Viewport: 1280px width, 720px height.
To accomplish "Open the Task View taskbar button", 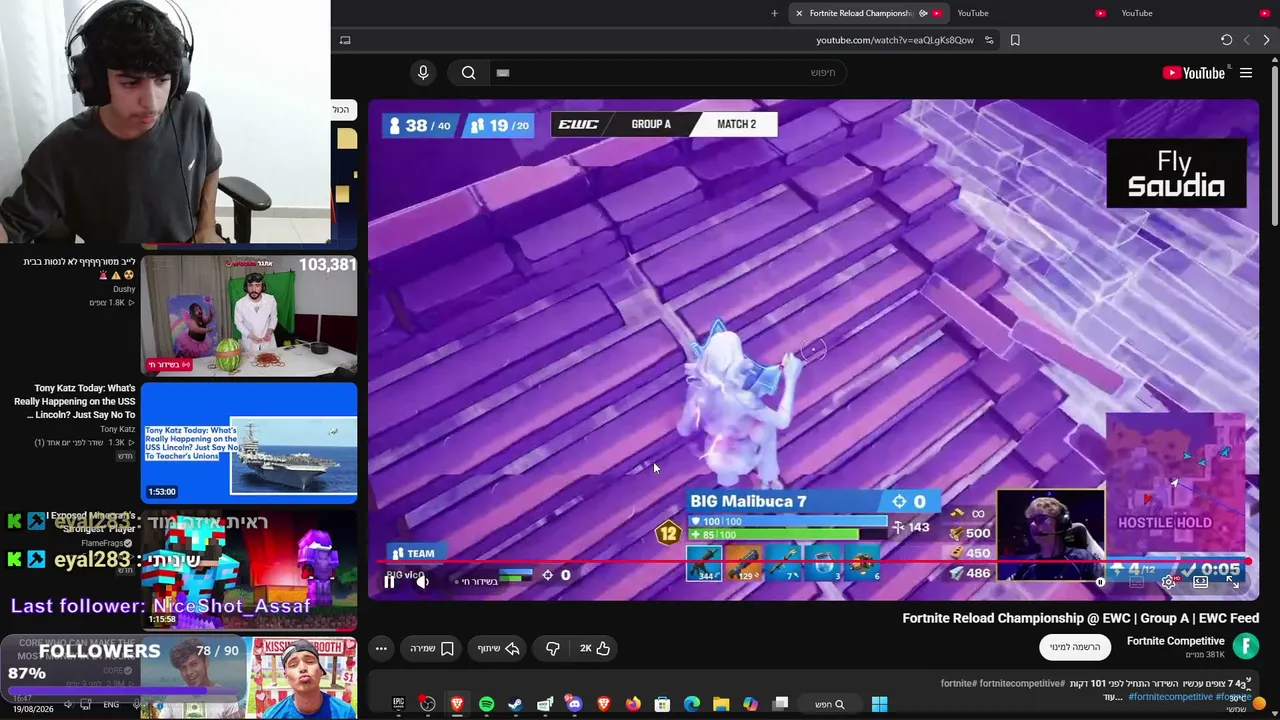I will [780, 704].
